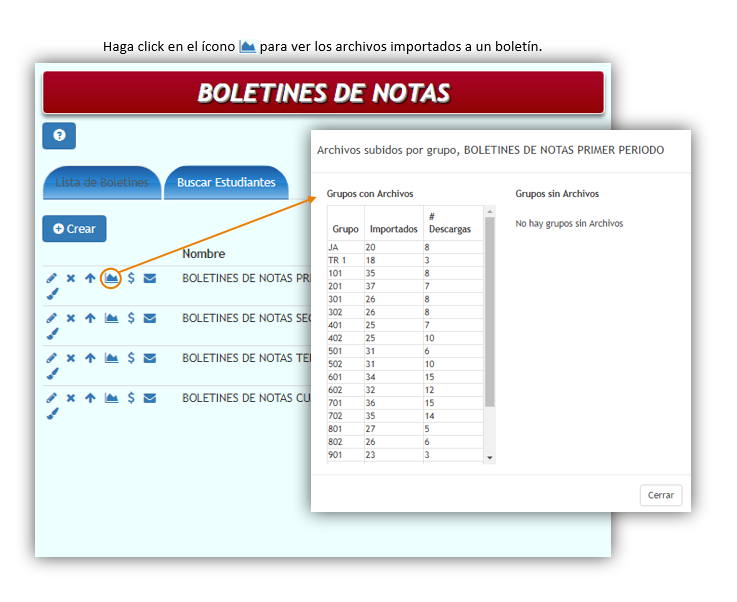Paintbrush icon under BOLETINES DE NOTAS TER row
The width and height of the screenshot is (737, 602).
tap(52, 374)
